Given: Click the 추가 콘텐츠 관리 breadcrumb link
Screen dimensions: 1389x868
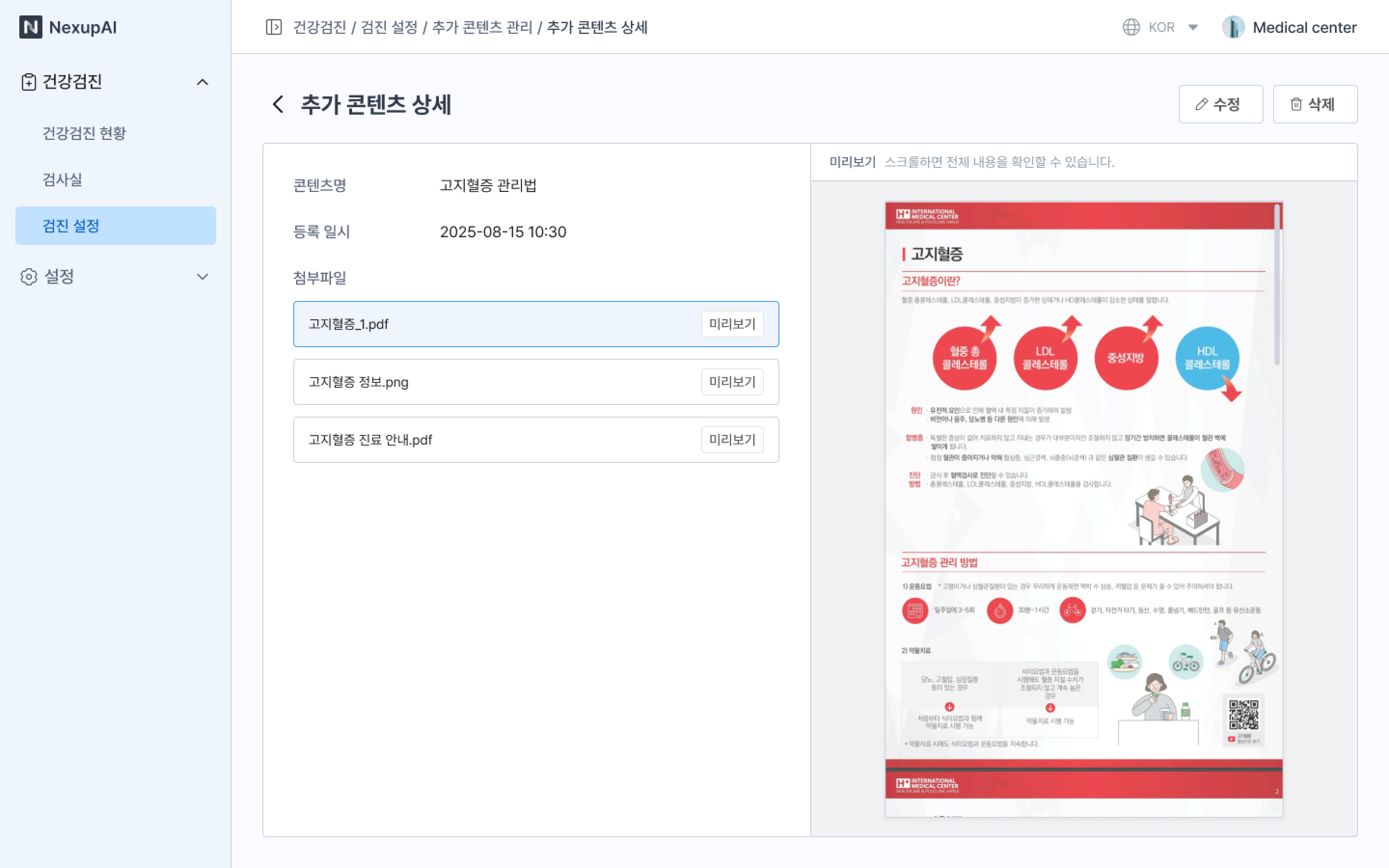Looking at the screenshot, I should click(x=481, y=27).
